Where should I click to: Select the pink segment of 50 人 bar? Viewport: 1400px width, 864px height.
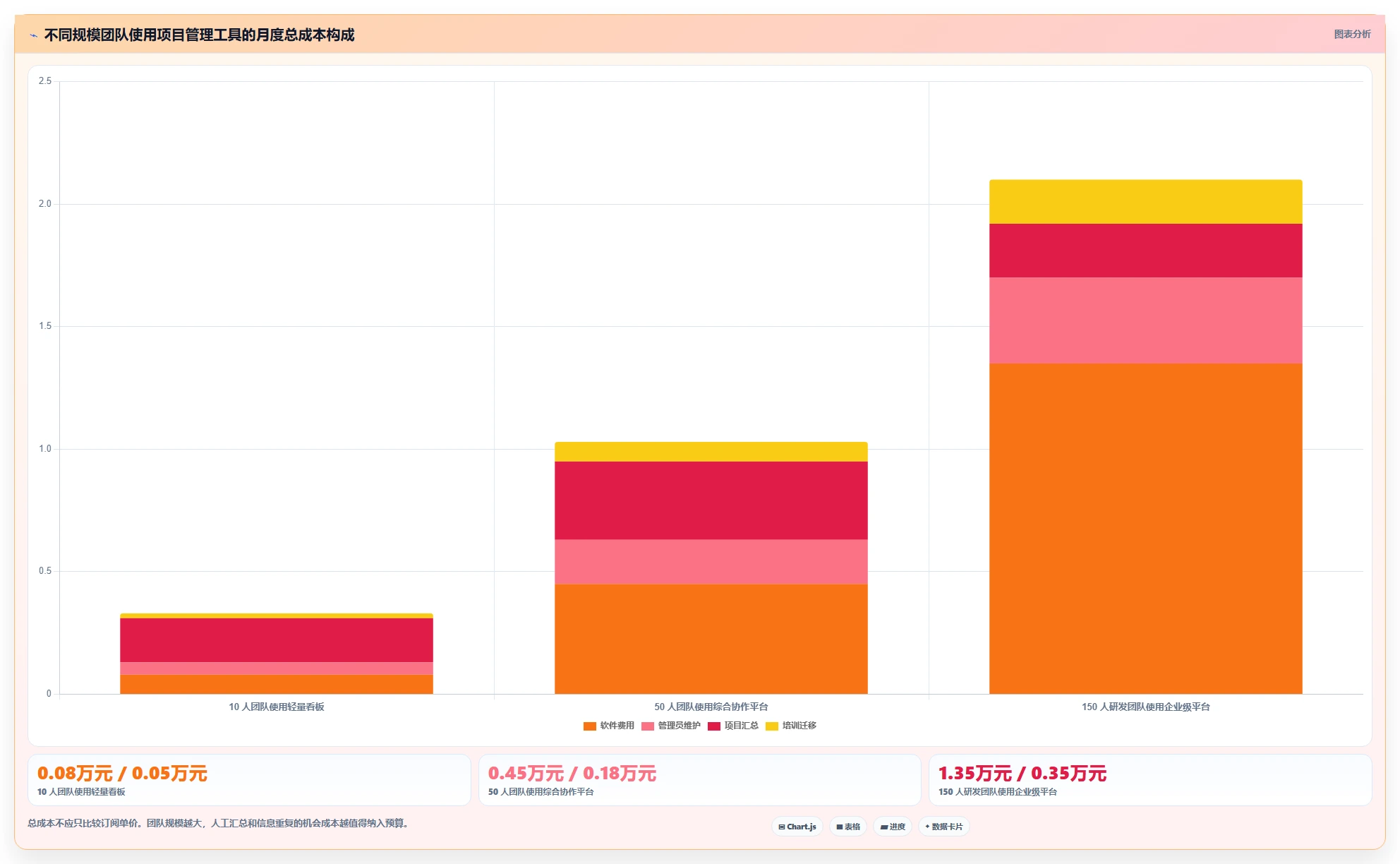[x=711, y=562]
